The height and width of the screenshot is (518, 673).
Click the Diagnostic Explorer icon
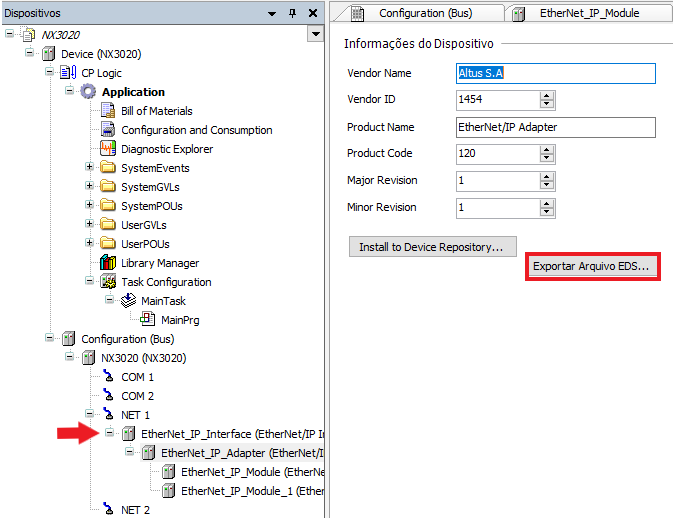[x=109, y=149]
